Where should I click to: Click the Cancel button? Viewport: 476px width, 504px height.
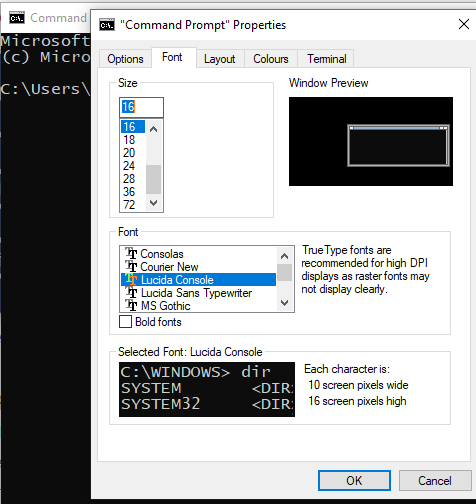pos(435,481)
